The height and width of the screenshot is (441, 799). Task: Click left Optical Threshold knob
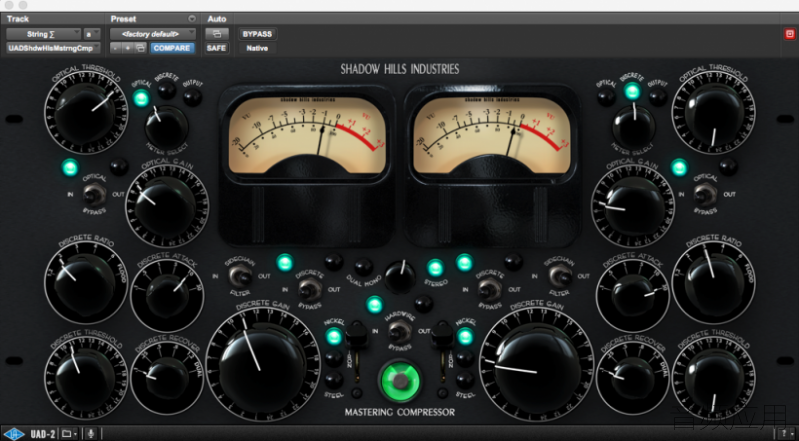(85, 113)
